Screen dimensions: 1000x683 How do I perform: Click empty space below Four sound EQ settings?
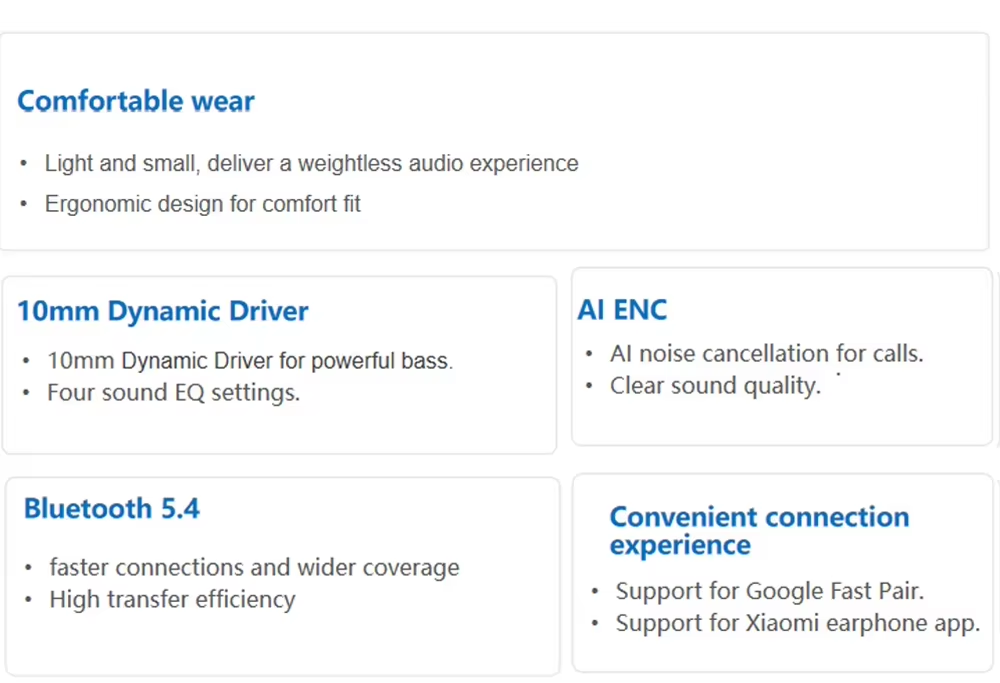[280, 430]
